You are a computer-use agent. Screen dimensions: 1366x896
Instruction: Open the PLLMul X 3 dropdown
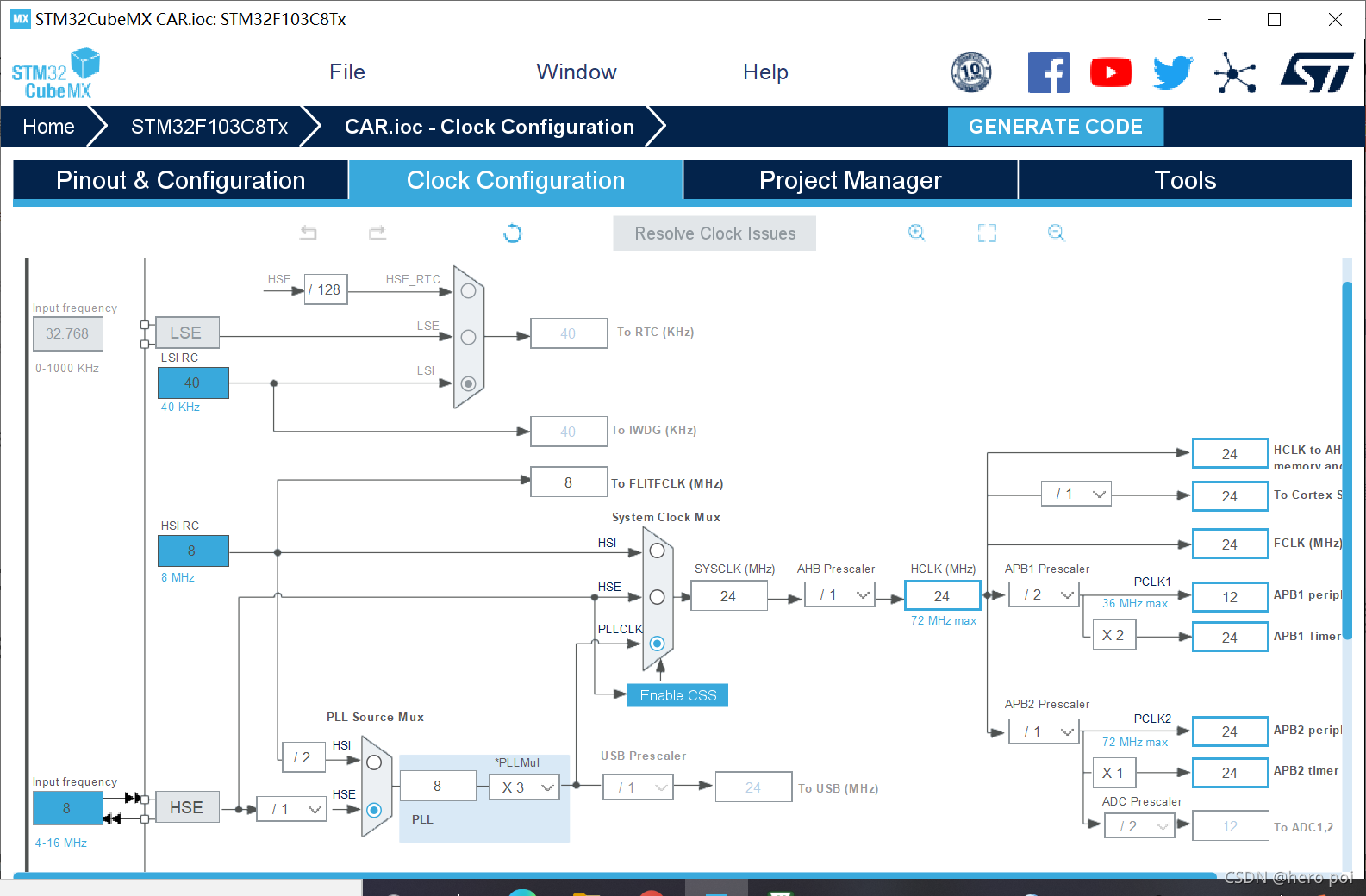tap(524, 787)
